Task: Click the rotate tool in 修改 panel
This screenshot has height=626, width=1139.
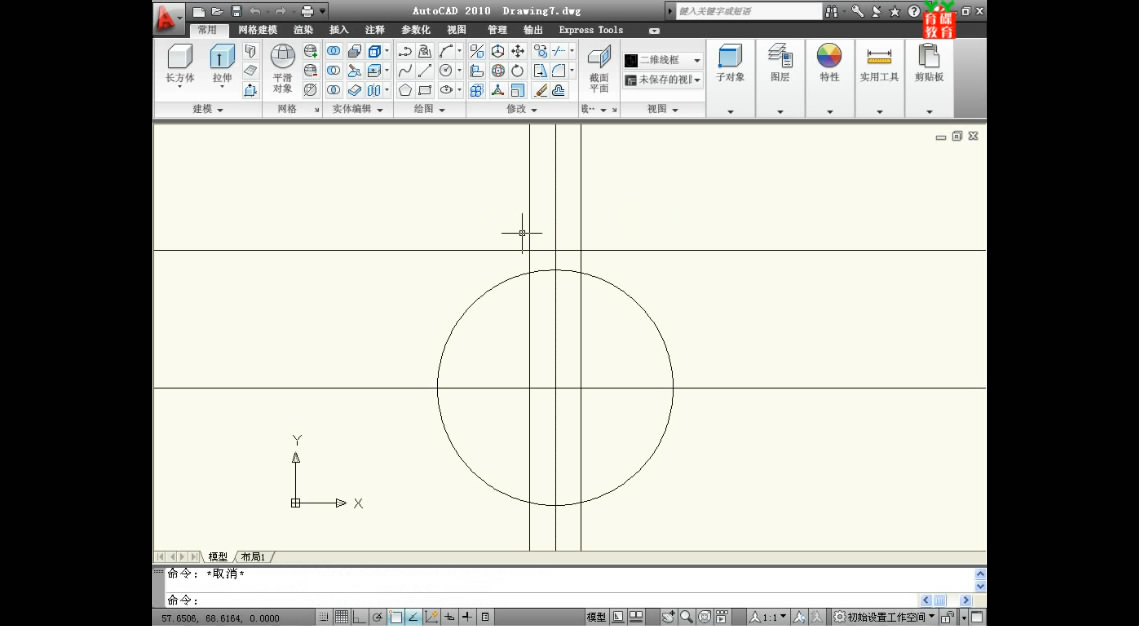Action: 517,70
